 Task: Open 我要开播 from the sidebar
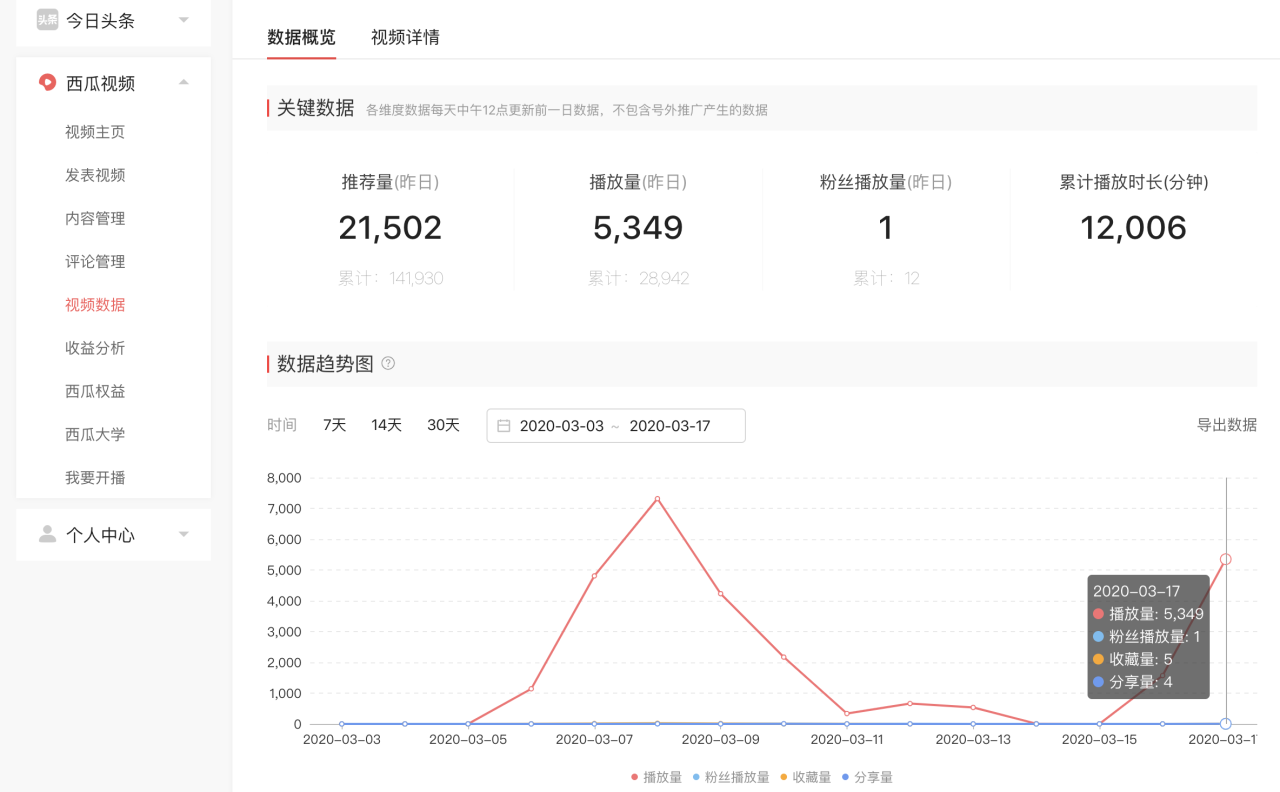tap(95, 477)
